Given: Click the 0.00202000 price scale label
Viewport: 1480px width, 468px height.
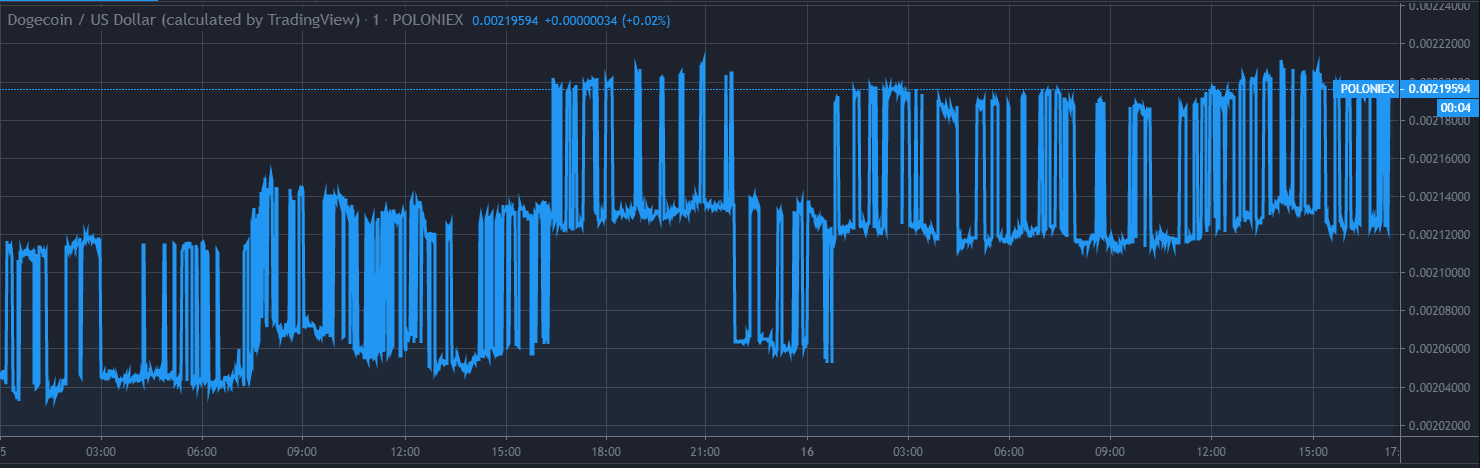Looking at the screenshot, I should pos(1439,425).
